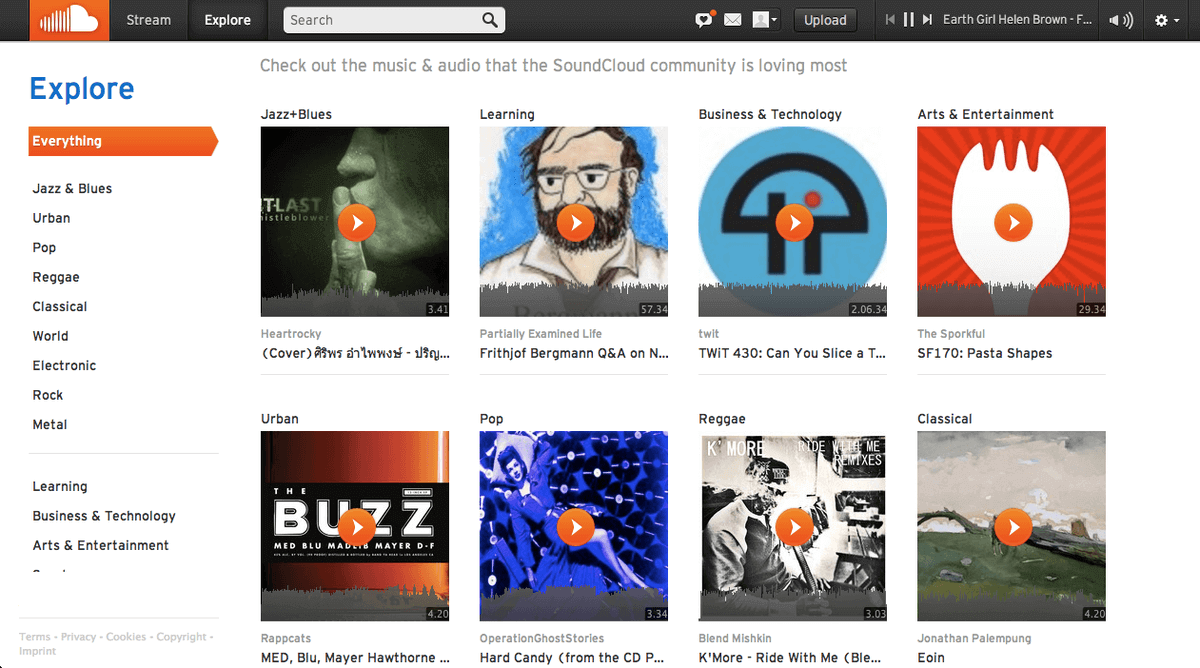Click the Privacy footer link
Screen dimensions: 1200x668
click(x=79, y=637)
